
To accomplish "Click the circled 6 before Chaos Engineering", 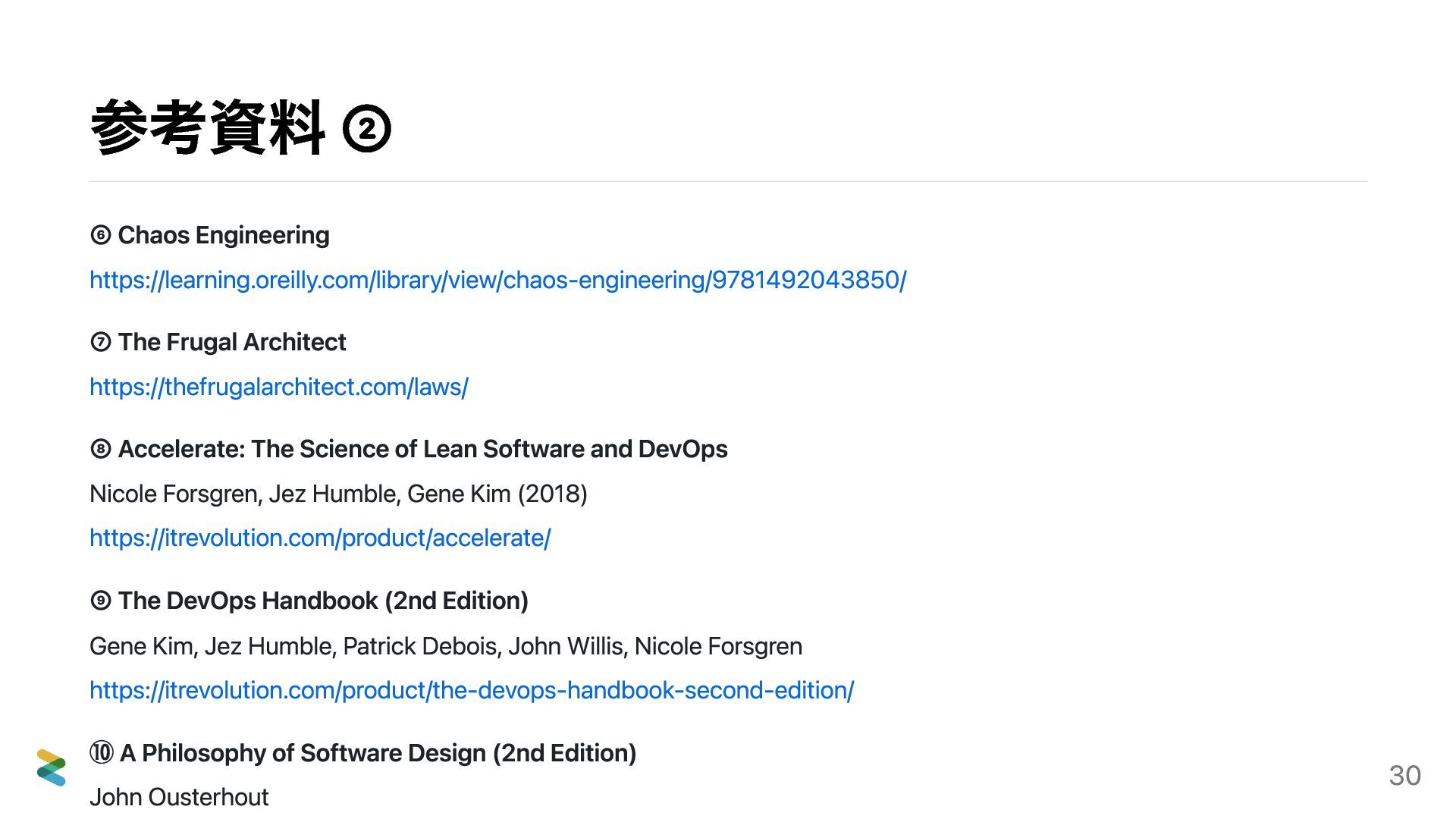I will pyautogui.click(x=100, y=235).
